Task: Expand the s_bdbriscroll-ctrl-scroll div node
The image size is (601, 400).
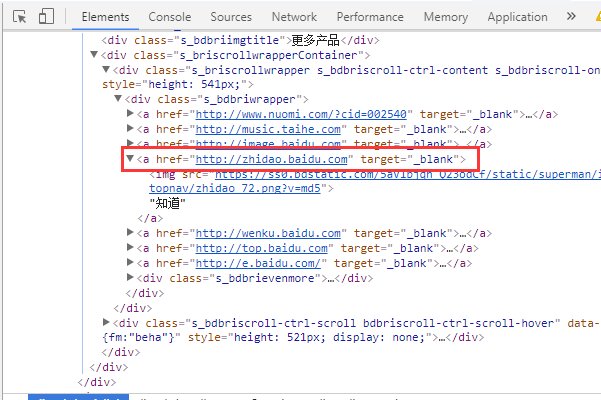Action: [x=108, y=323]
